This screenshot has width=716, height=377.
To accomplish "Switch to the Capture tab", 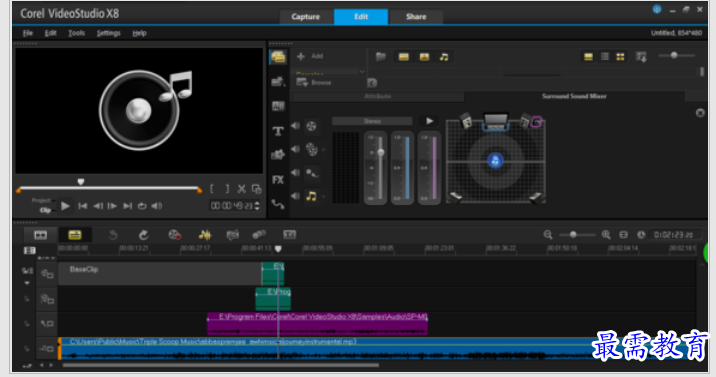I will click(306, 16).
